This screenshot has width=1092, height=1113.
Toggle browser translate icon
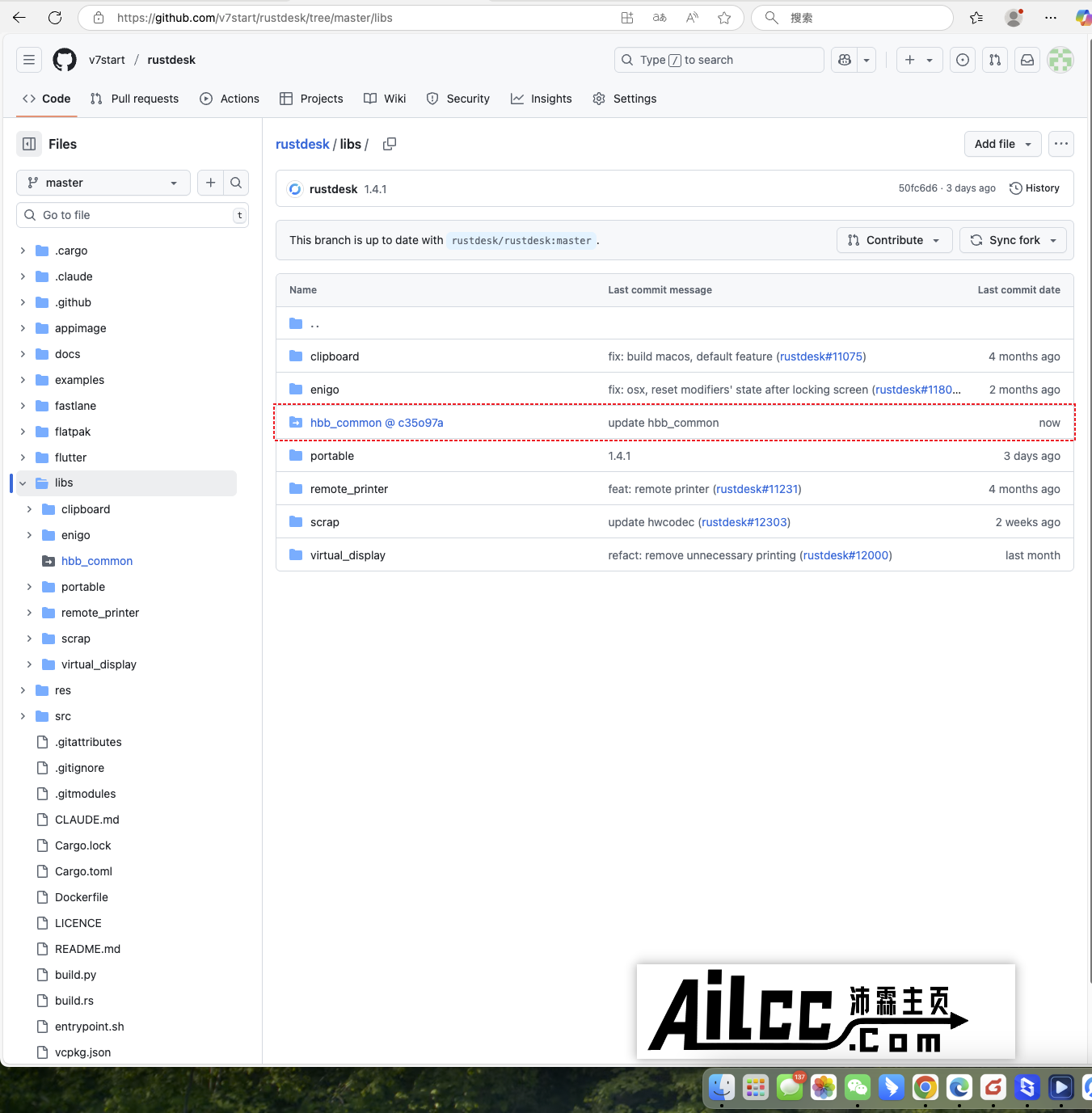tap(660, 18)
